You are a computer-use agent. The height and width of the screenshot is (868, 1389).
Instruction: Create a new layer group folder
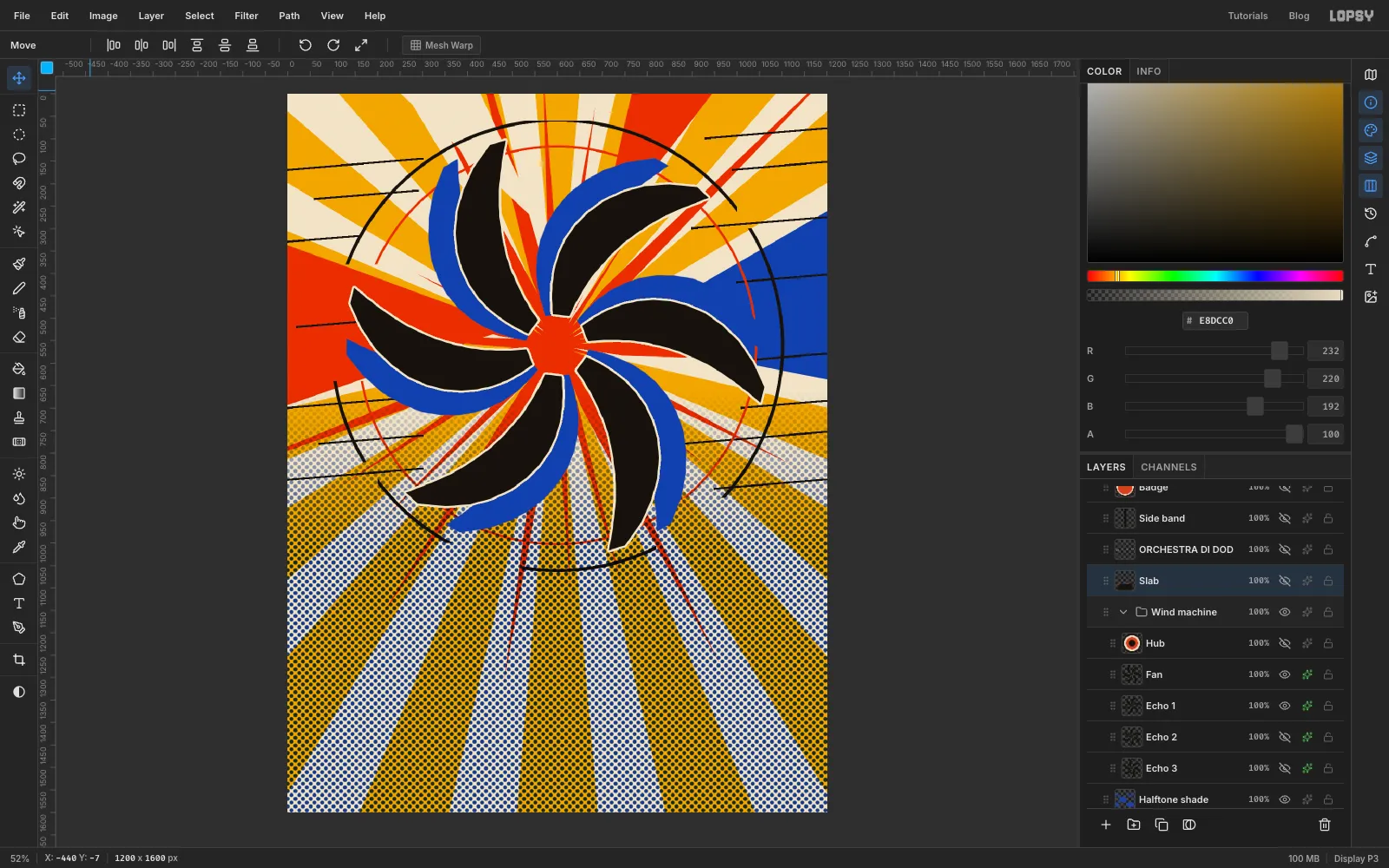point(1134,825)
